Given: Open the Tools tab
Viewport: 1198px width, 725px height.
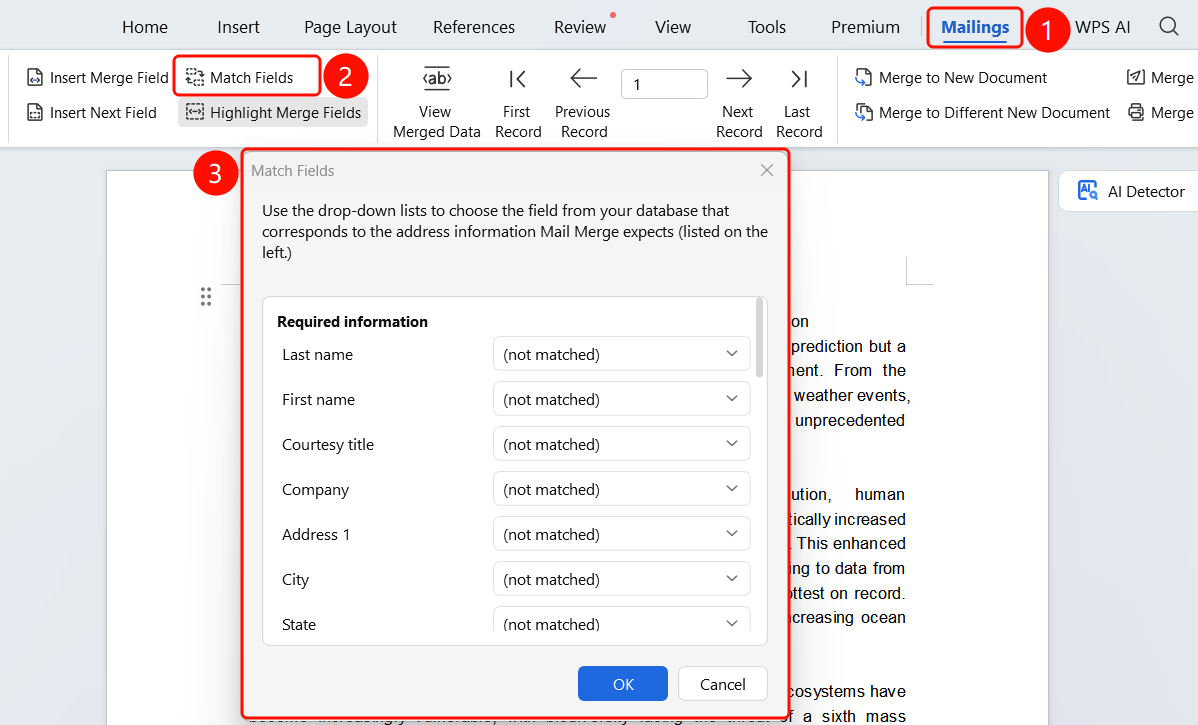Looking at the screenshot, I should click(766, 28).
